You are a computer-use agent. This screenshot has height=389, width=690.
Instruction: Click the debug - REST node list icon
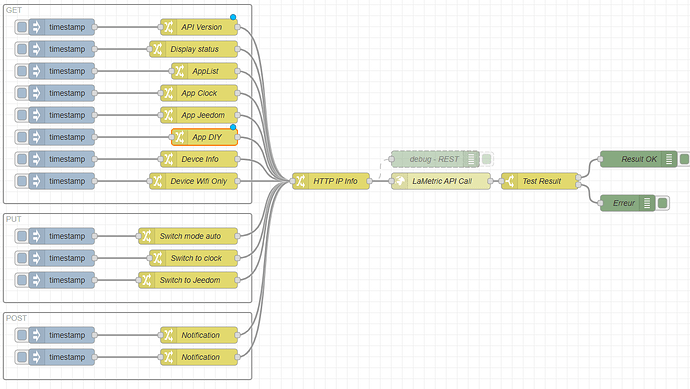point(471,159)
